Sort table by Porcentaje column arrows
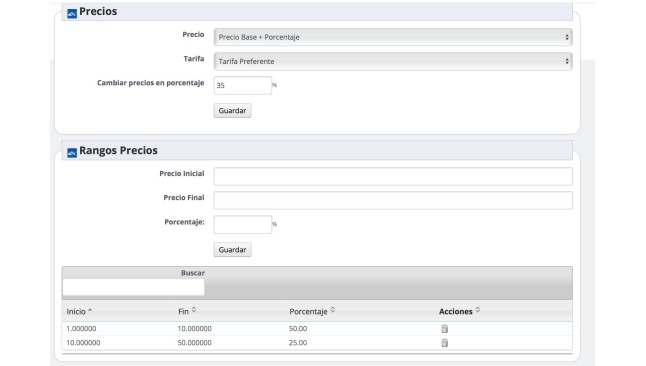 pos(333,310)
